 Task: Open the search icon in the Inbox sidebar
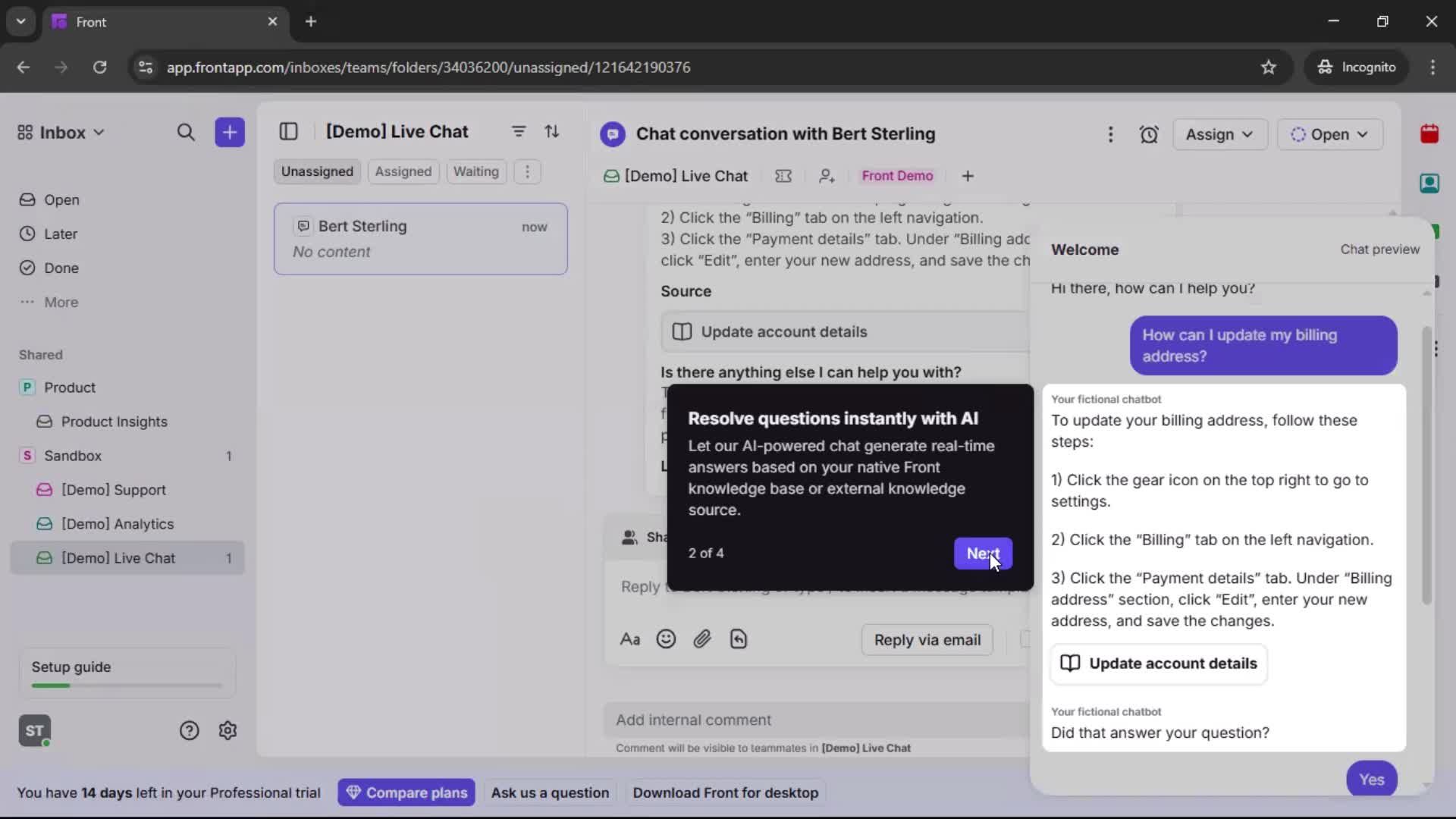tap(187, 132)
